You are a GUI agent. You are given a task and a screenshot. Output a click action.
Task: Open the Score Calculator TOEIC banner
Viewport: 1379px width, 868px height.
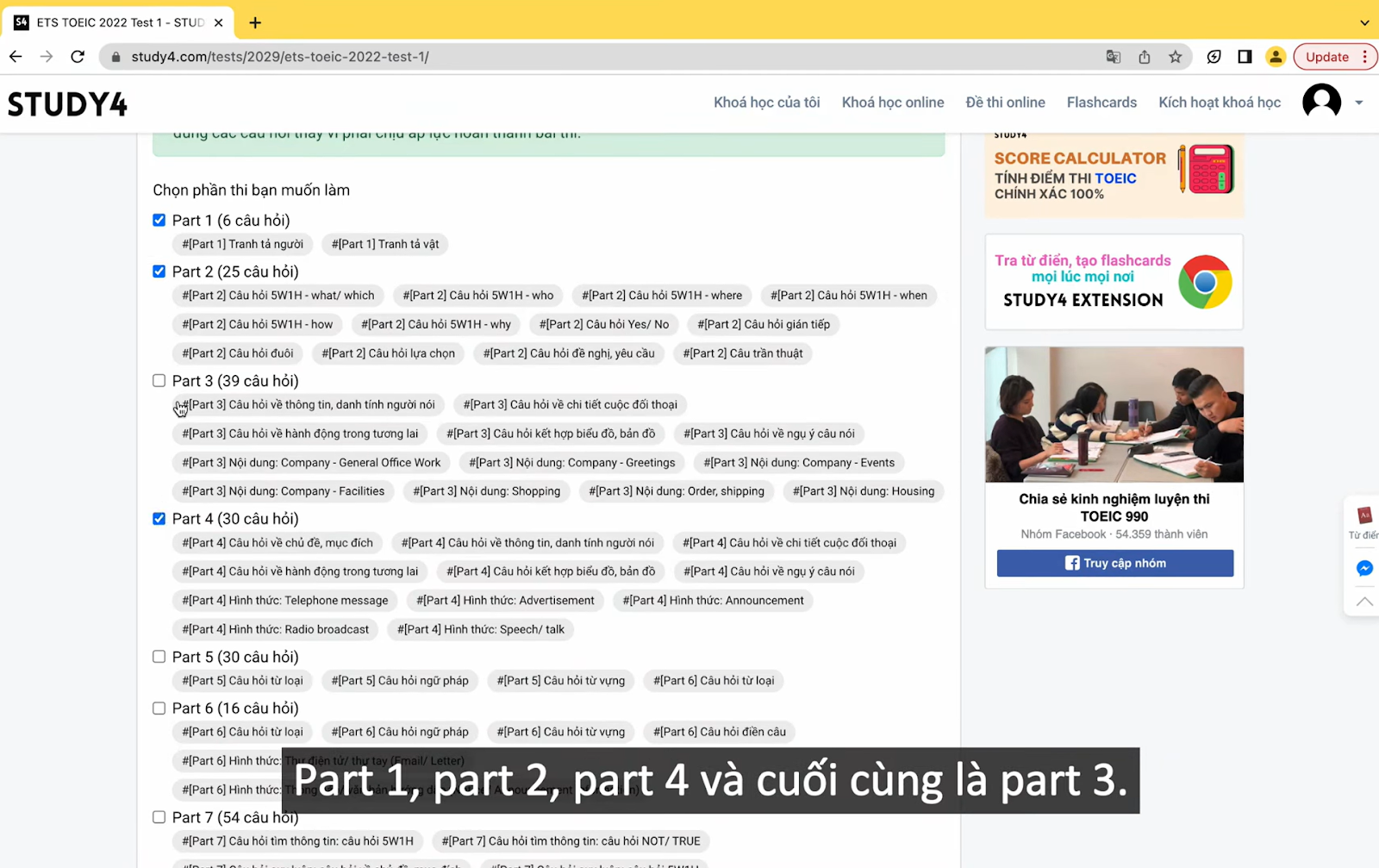click(x=1114, y=175)
